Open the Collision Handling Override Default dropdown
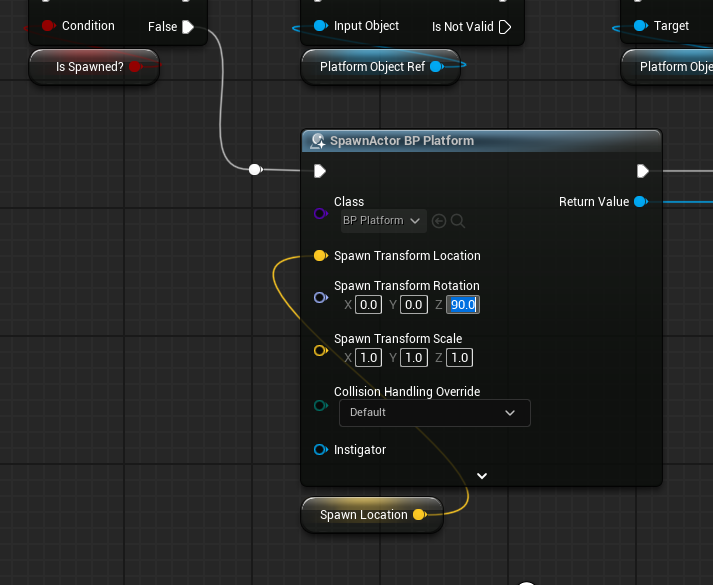Screen dimensions: 713x585 coord(435,413)
